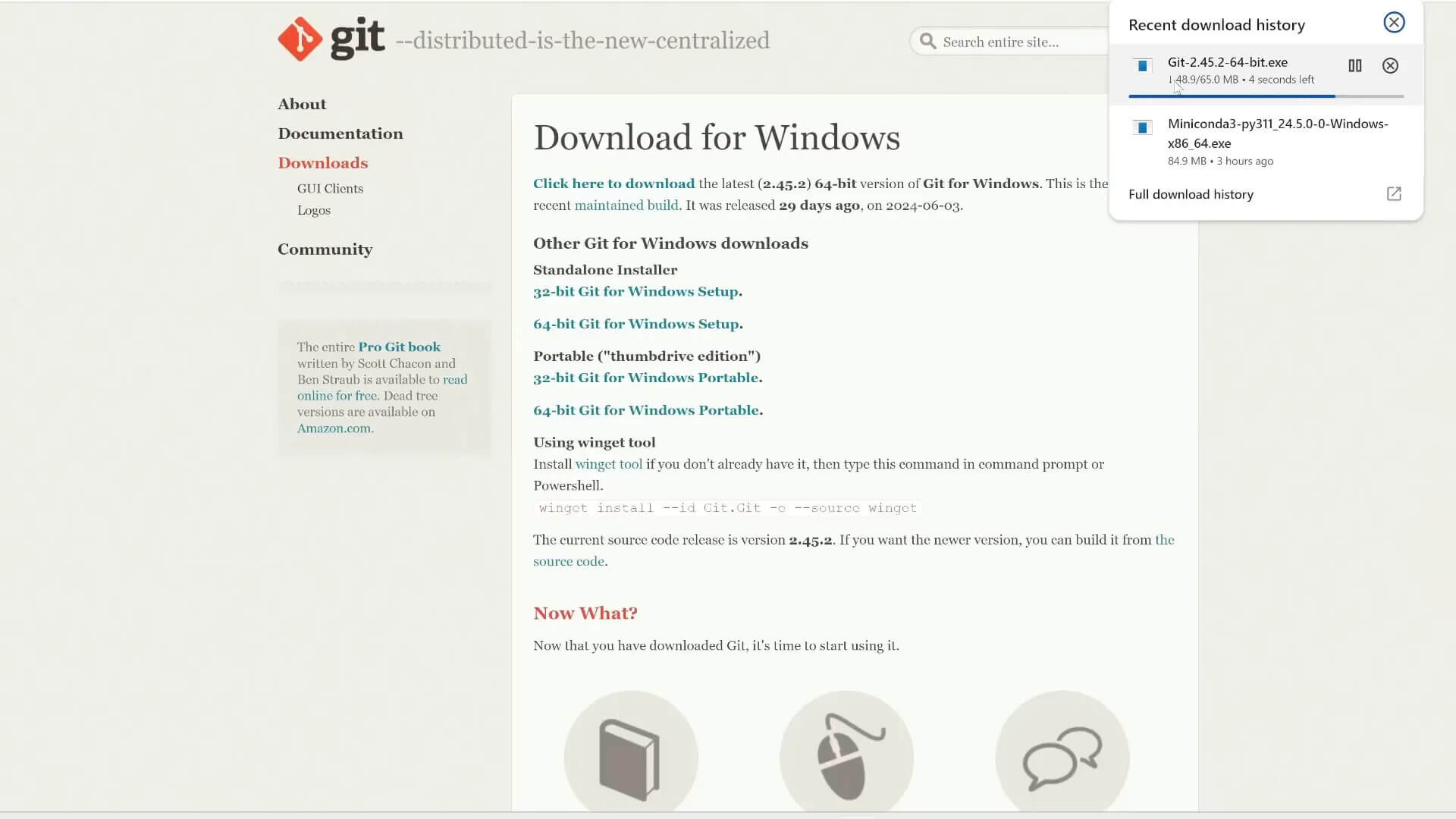Open full download history in new tab

[1394, 194]
